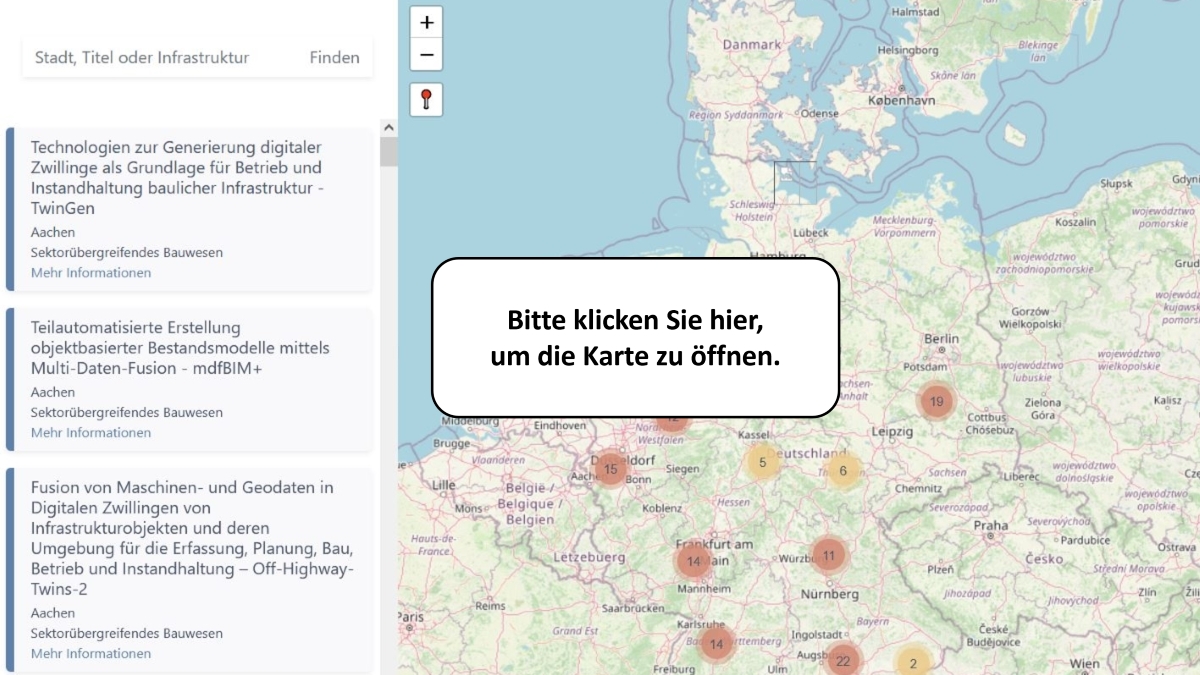Viewport: 1200px width, 675px height.
Task: Click the Finden search button
Action: click(334, 58)
